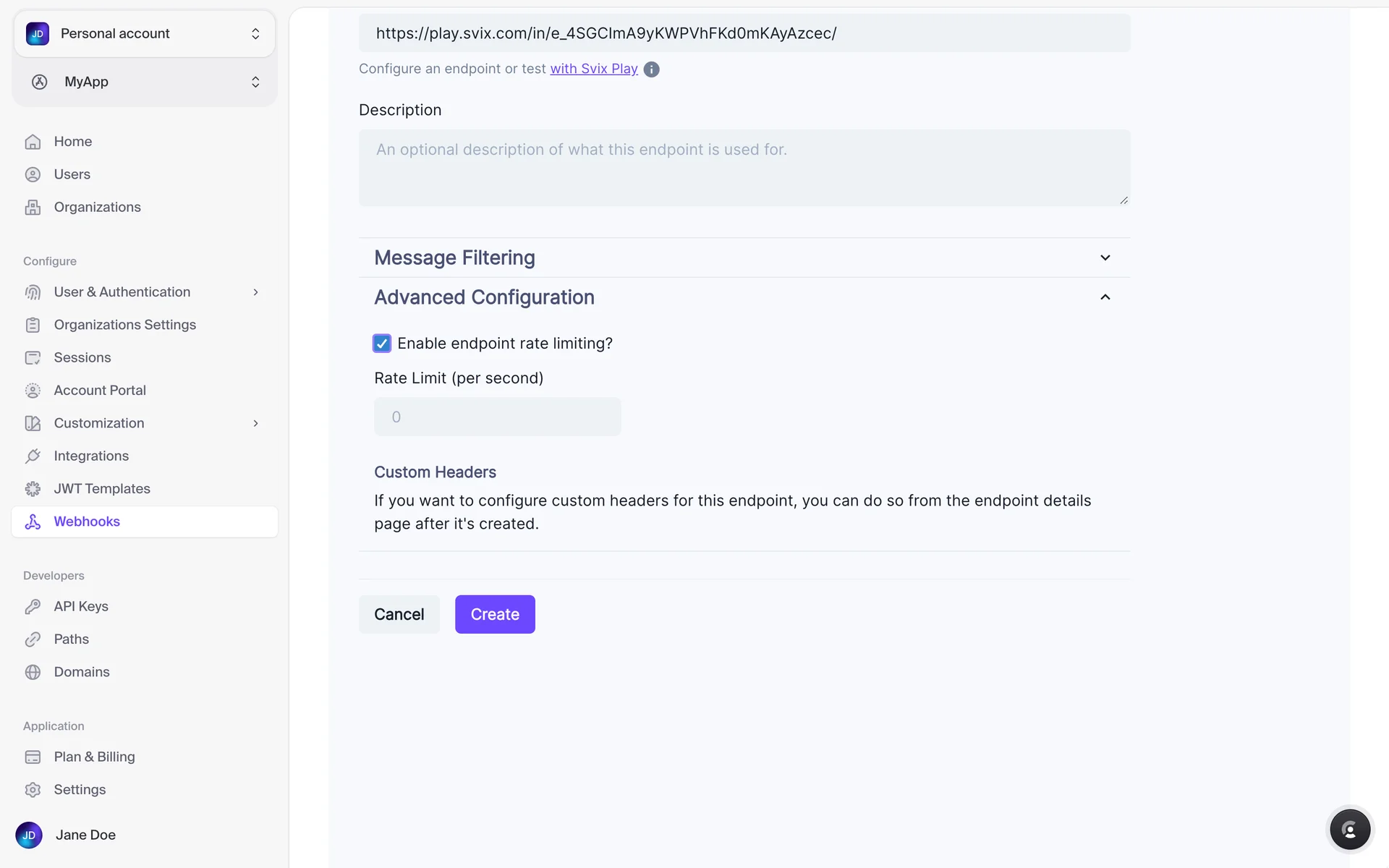
Task: Uncheck Enable endpoint rate limiting checkbox
Action: pyautogui.click(x=382, y=344)
